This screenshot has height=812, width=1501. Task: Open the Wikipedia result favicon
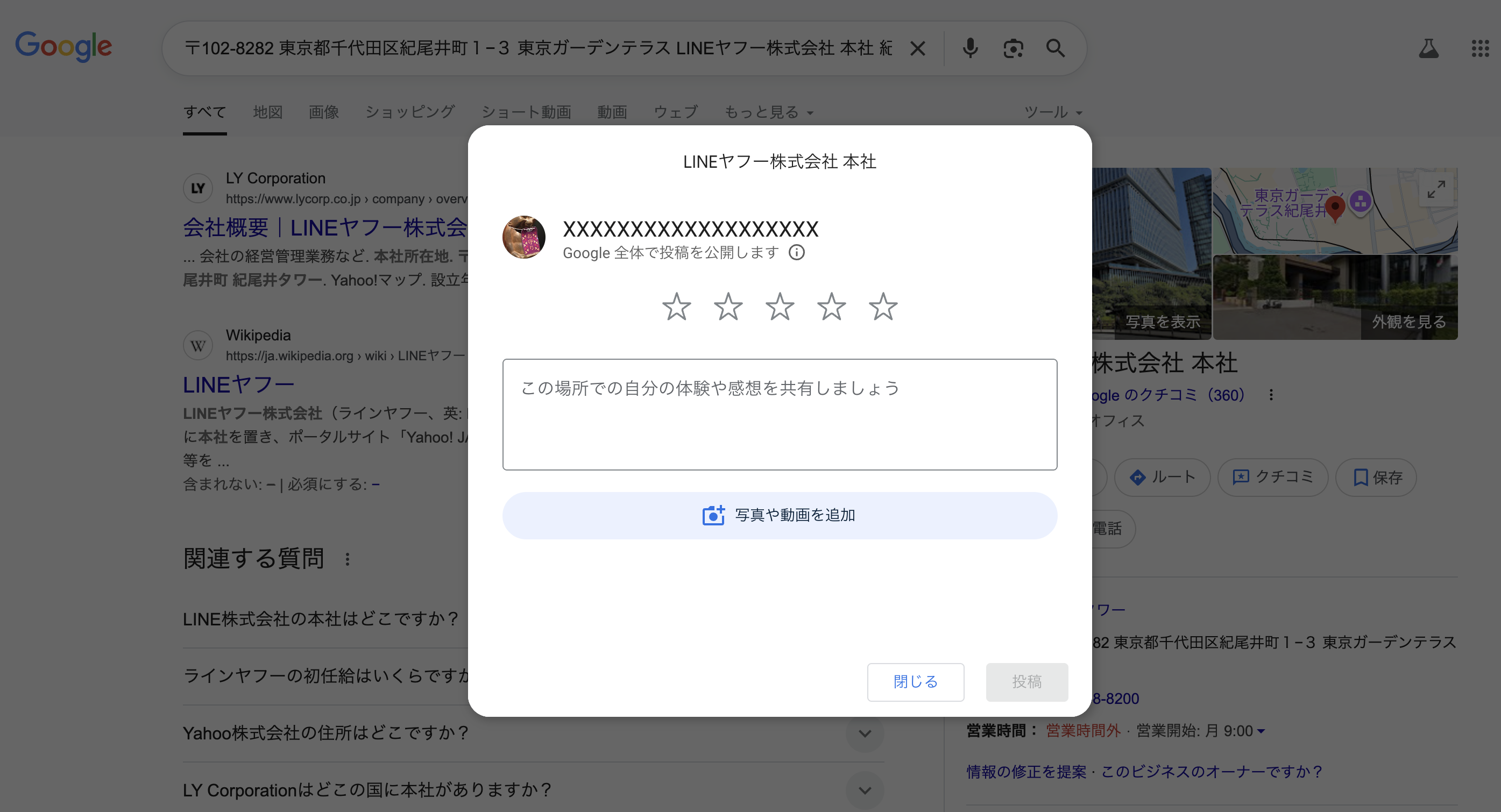198,345
